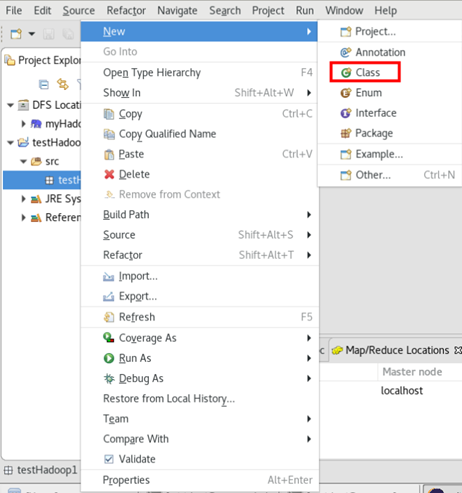This screenshot has height=493, width=462.
Task: Select Paste in context menu
Action: coord(199,154)
